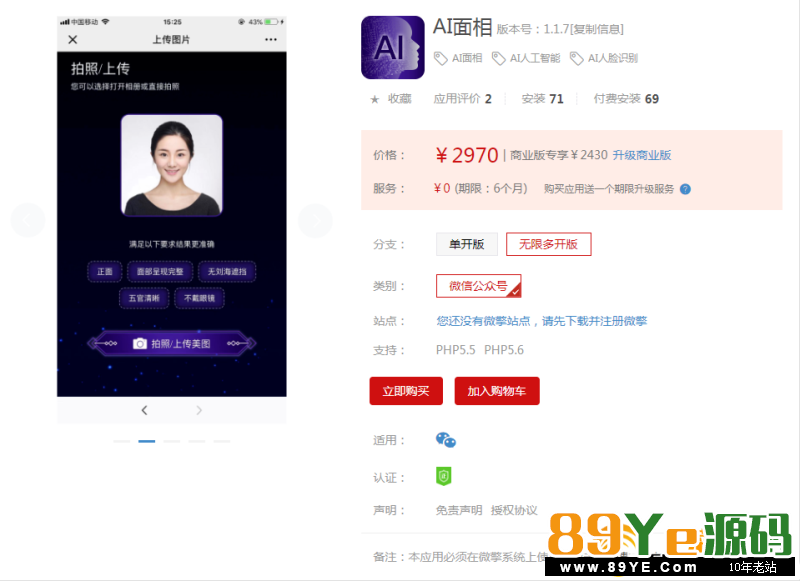Click the 立即购买 button
The height and width of the screenshot is (581, 800).
click(406, 391)
